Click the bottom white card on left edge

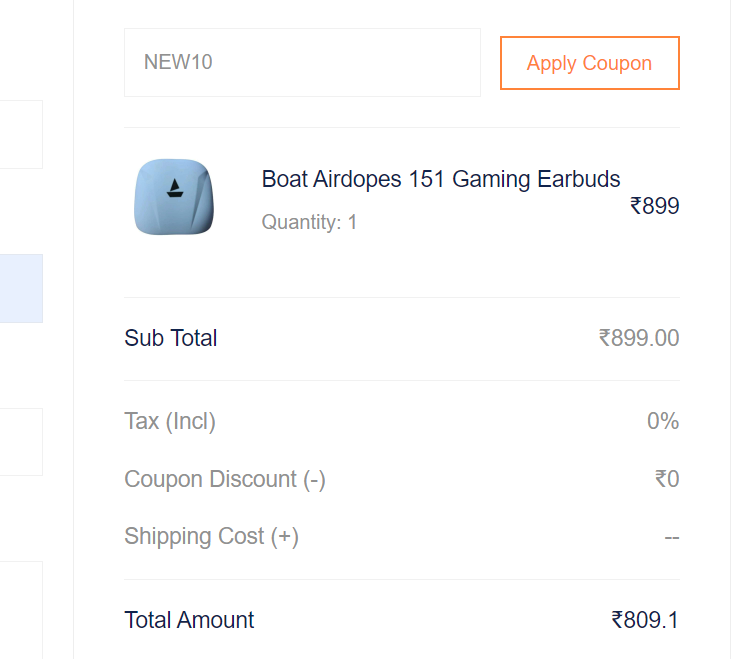21,610
